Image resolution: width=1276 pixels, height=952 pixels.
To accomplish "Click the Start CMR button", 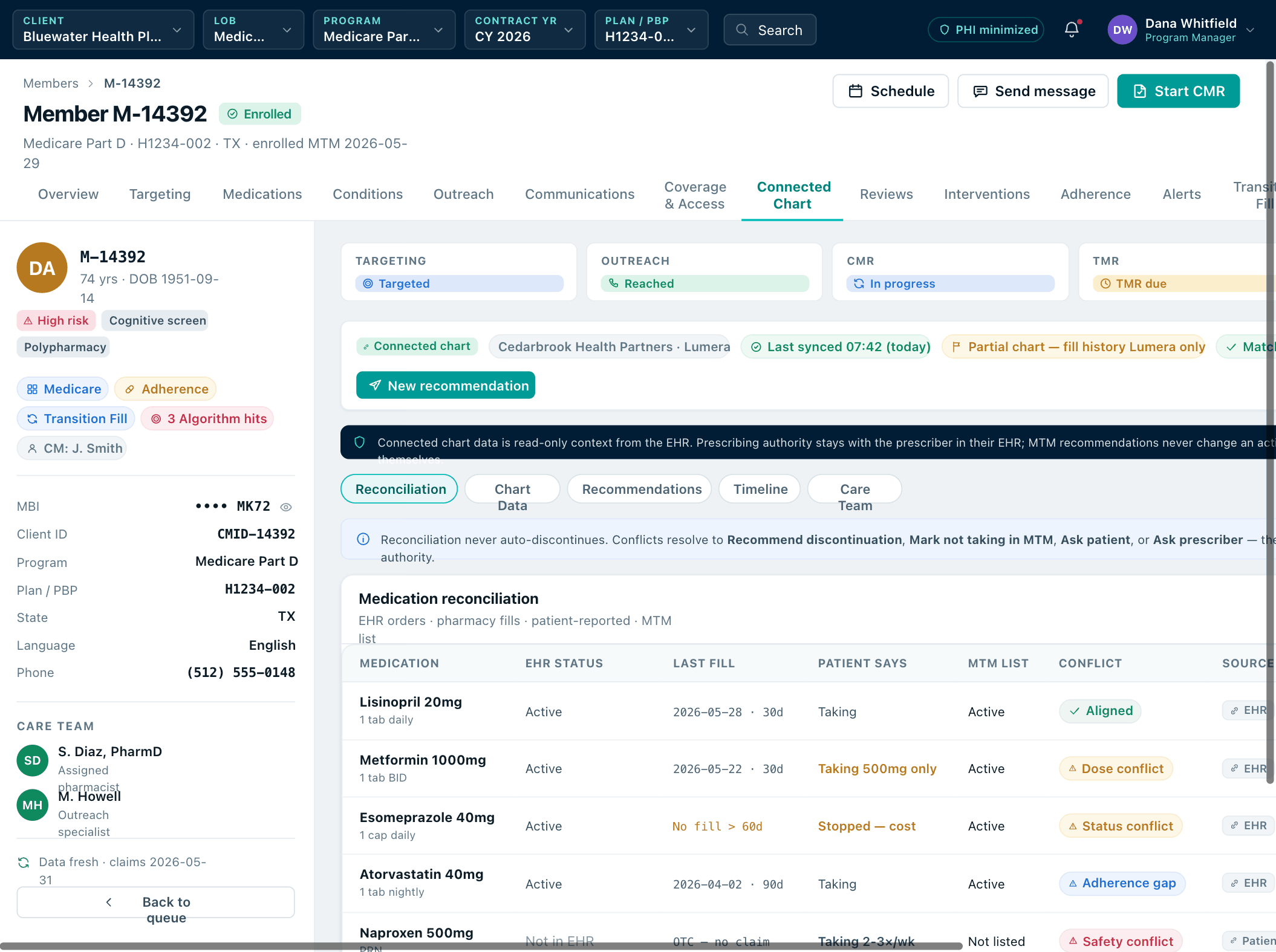I will (x=1178, y=91).
